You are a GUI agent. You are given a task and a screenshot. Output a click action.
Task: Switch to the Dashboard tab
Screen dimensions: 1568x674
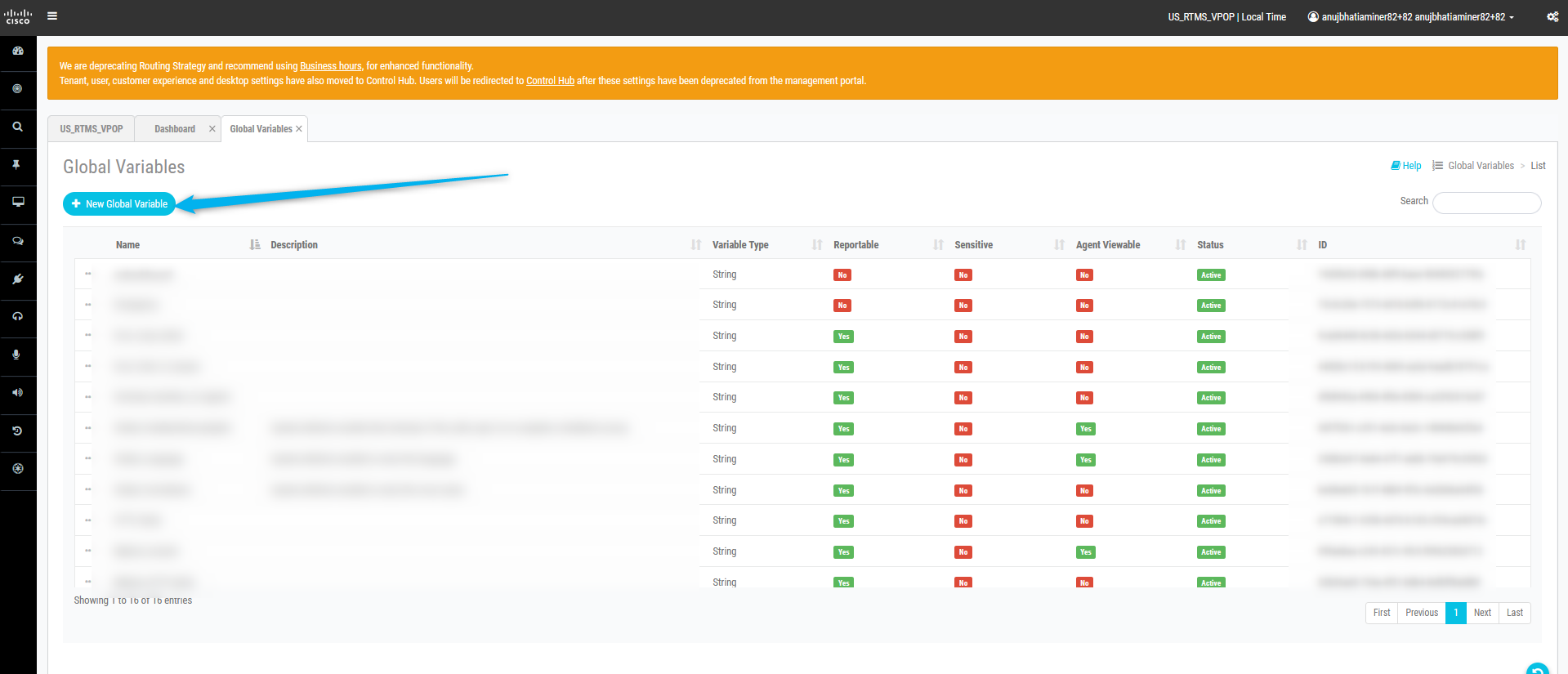(175, 129)
